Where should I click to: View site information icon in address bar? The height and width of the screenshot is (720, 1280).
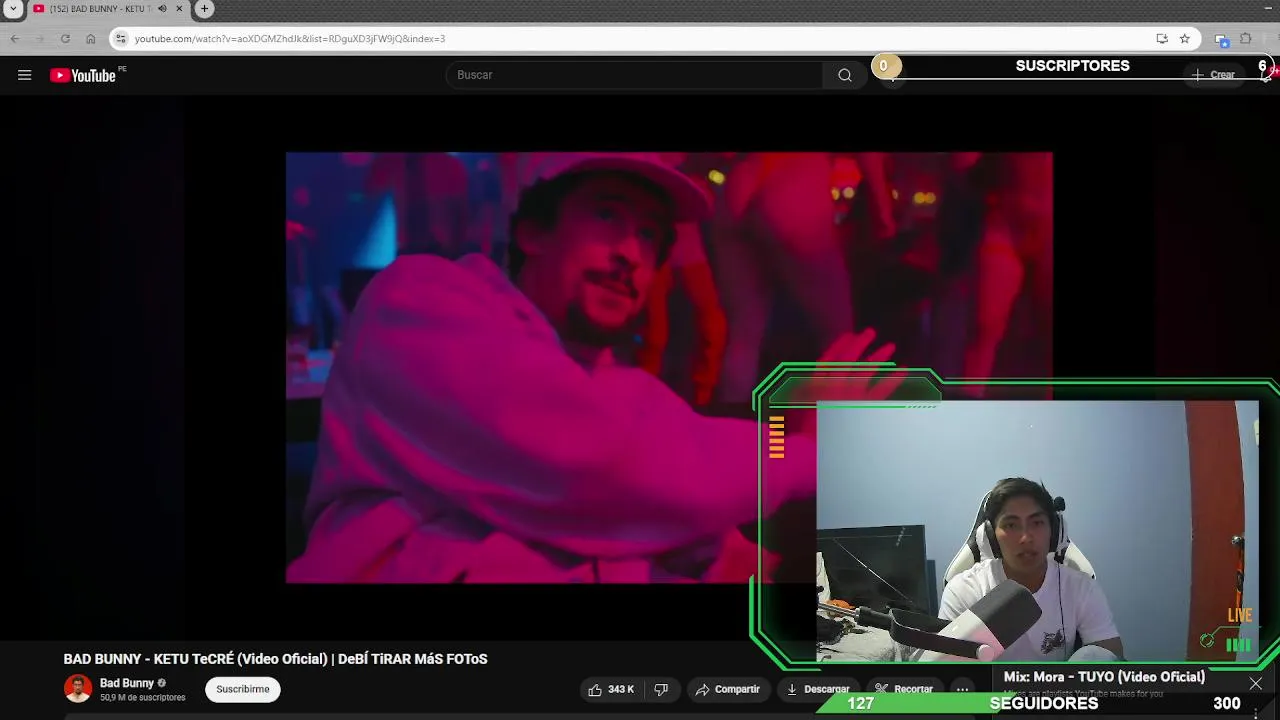121,39
